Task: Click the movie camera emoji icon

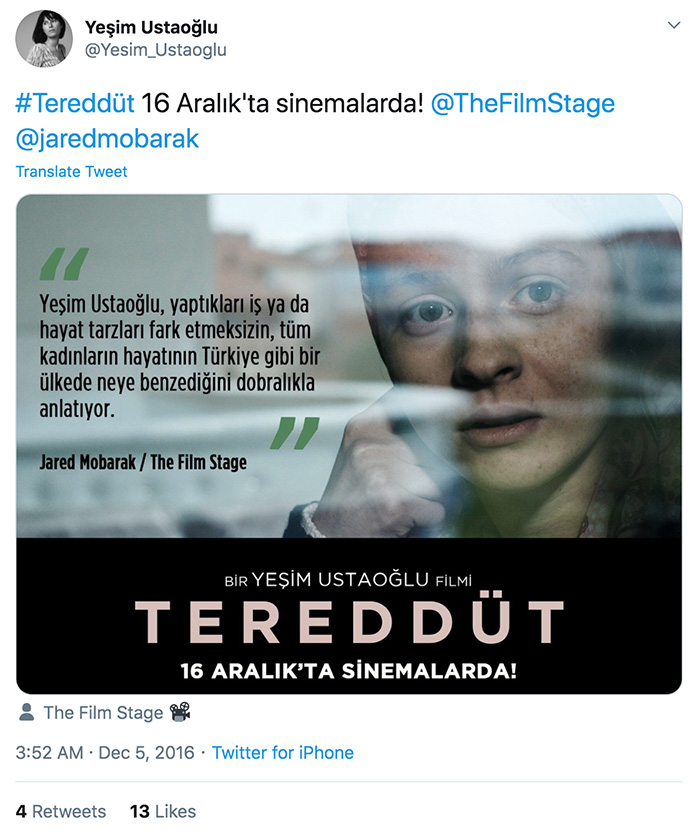Action: click(180, 712)
